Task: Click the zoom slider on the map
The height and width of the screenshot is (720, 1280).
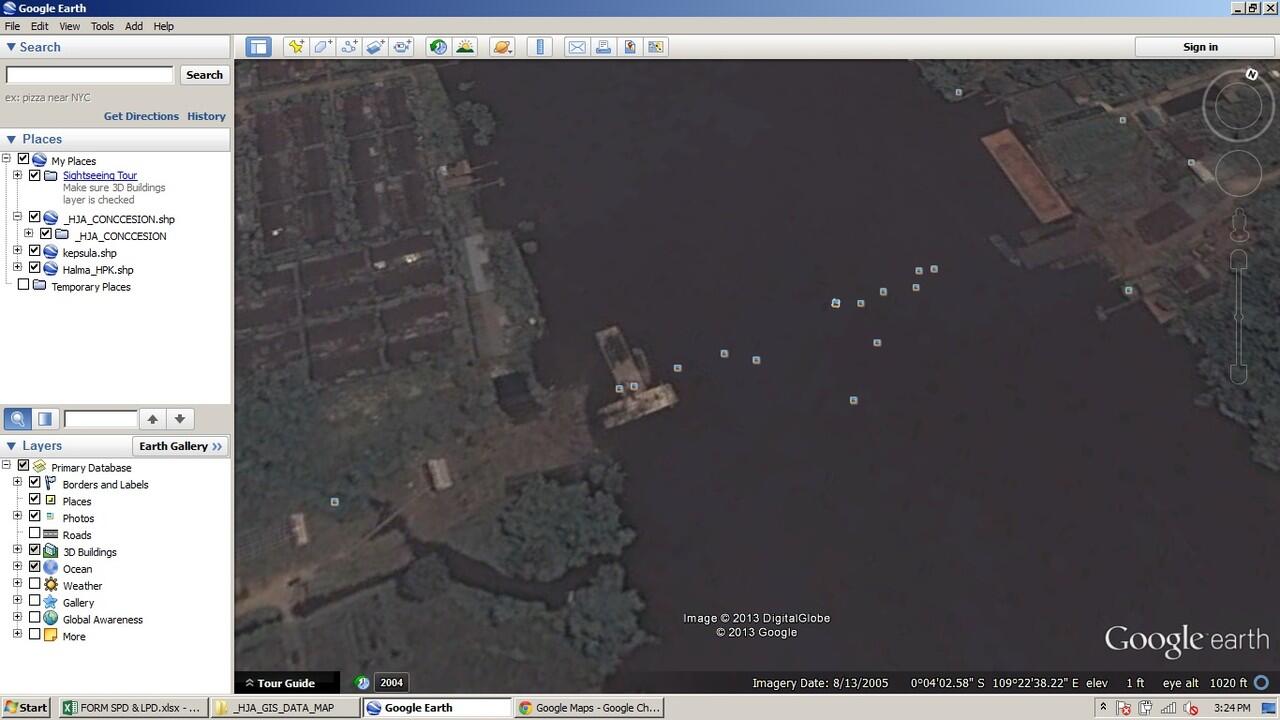Action: click(1239, 316)
